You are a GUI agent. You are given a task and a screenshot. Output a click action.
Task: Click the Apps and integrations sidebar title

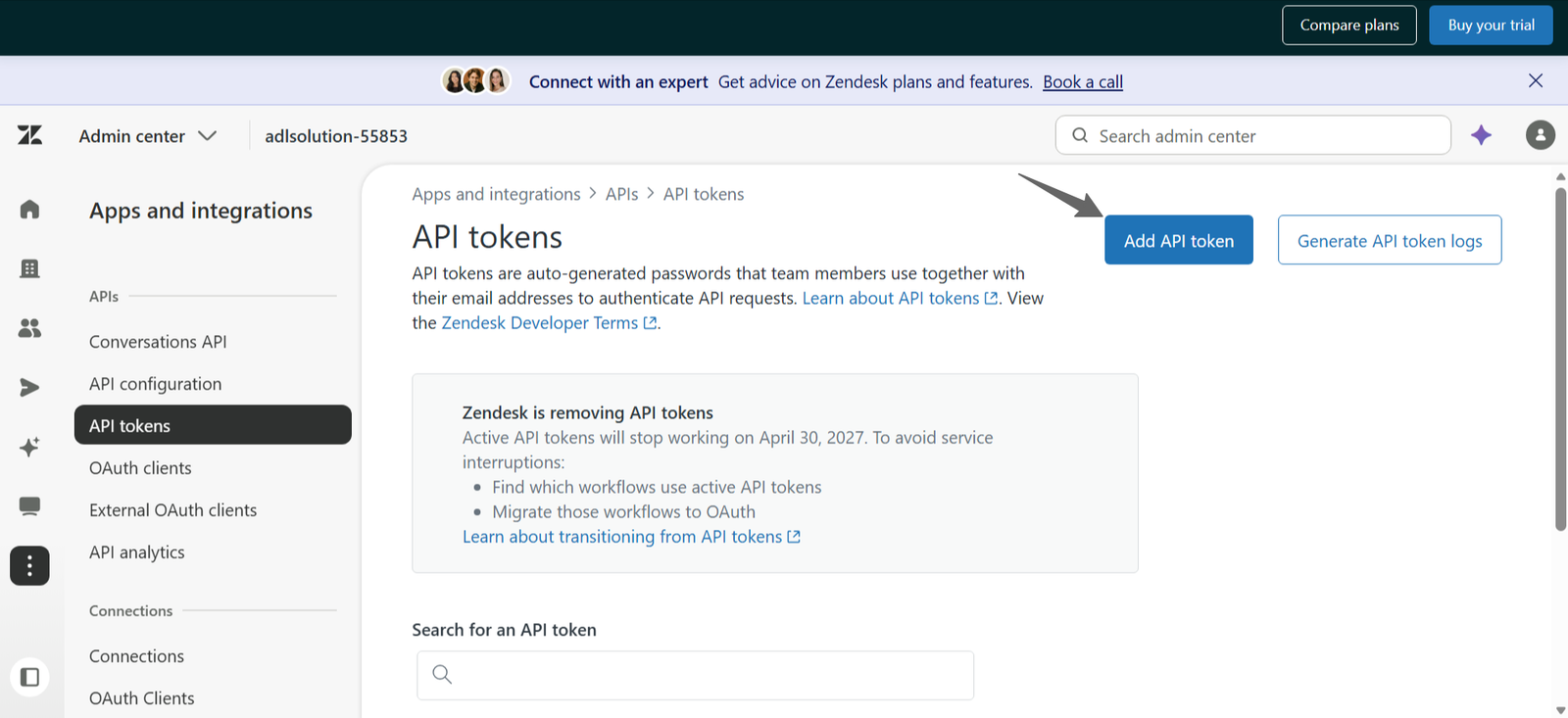point(201,211)
